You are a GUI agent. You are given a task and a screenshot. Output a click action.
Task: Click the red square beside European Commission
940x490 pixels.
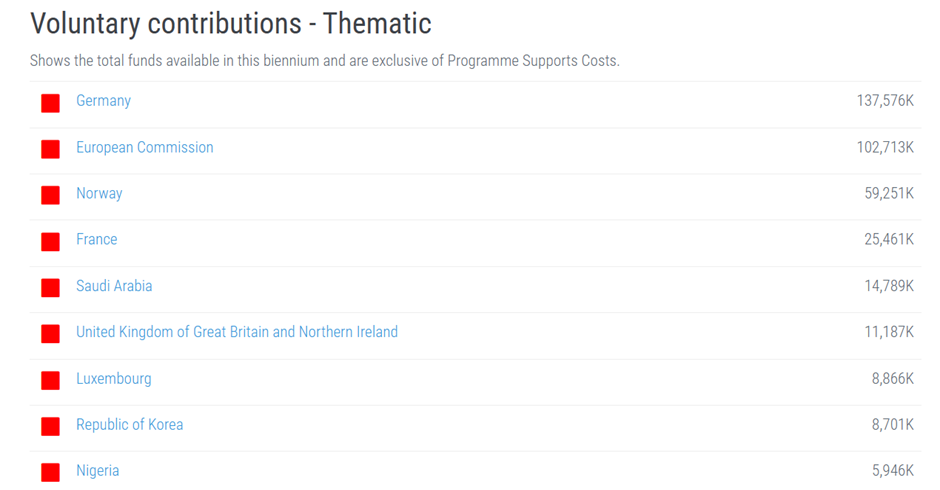pyautogui.click(x=50, y=149)
